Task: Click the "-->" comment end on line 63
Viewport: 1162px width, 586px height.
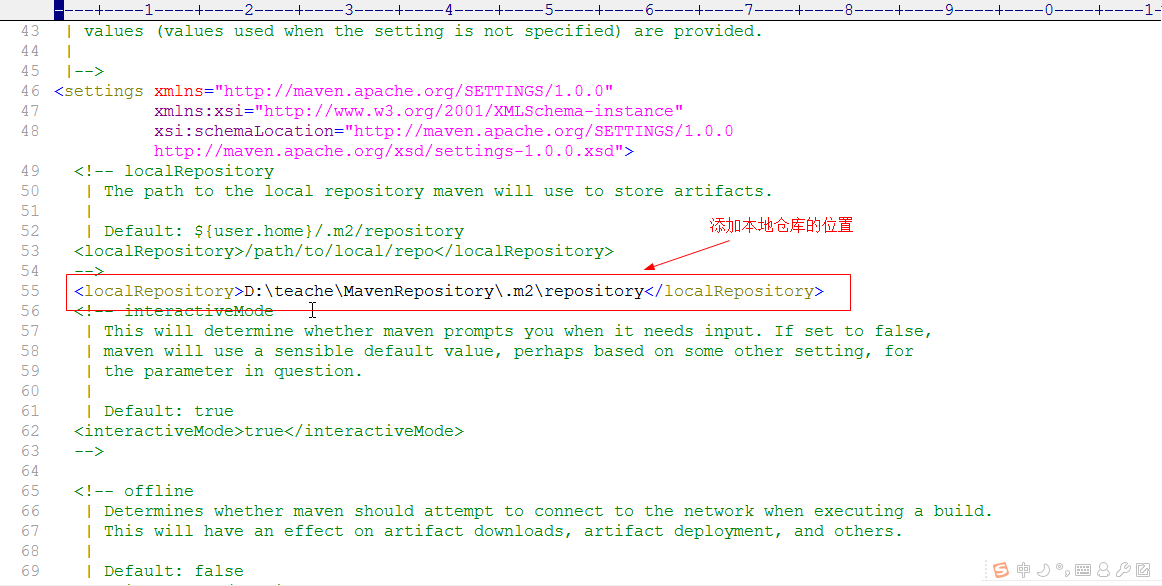Action: coord(89,451)
